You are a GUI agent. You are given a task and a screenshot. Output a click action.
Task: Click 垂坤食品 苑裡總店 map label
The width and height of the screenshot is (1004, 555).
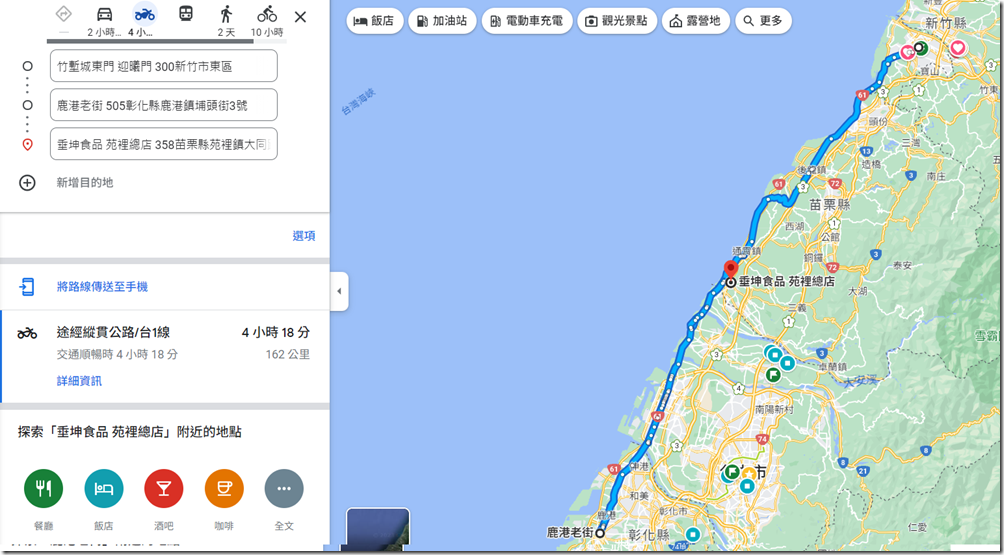click(x=787, y=282)
